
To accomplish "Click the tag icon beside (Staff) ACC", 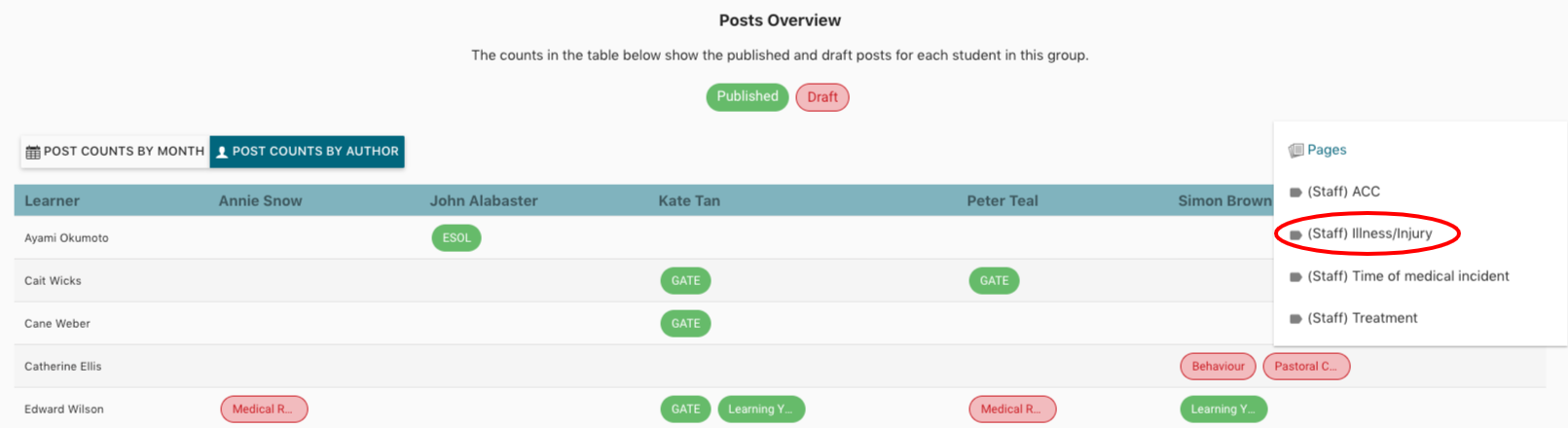I will click(x=1295, y=193).
